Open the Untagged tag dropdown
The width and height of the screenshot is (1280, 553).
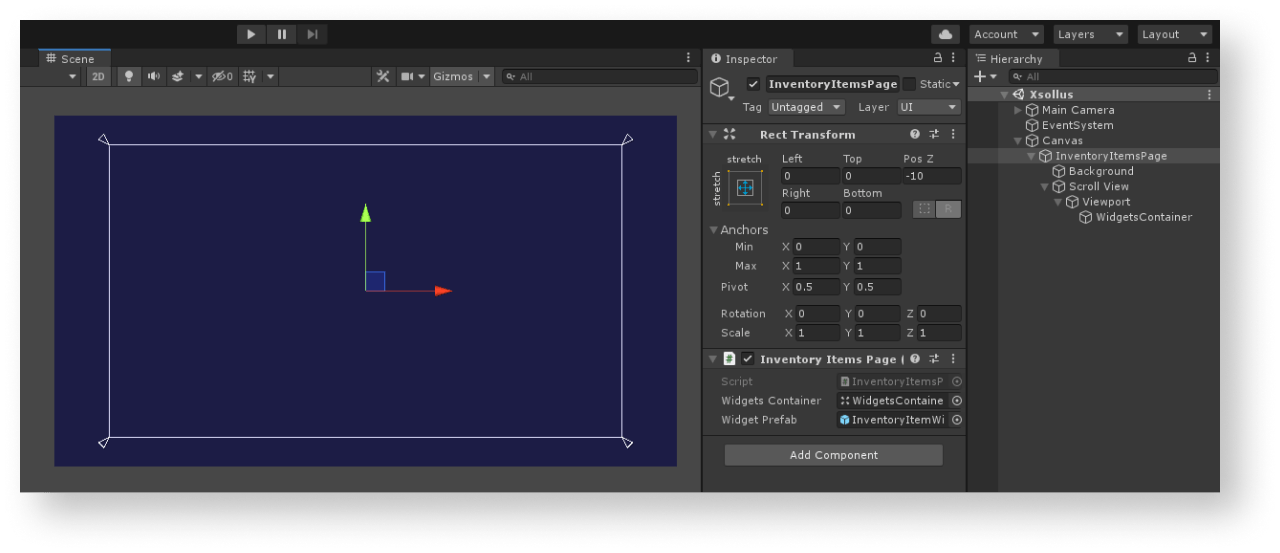(806, 107)
